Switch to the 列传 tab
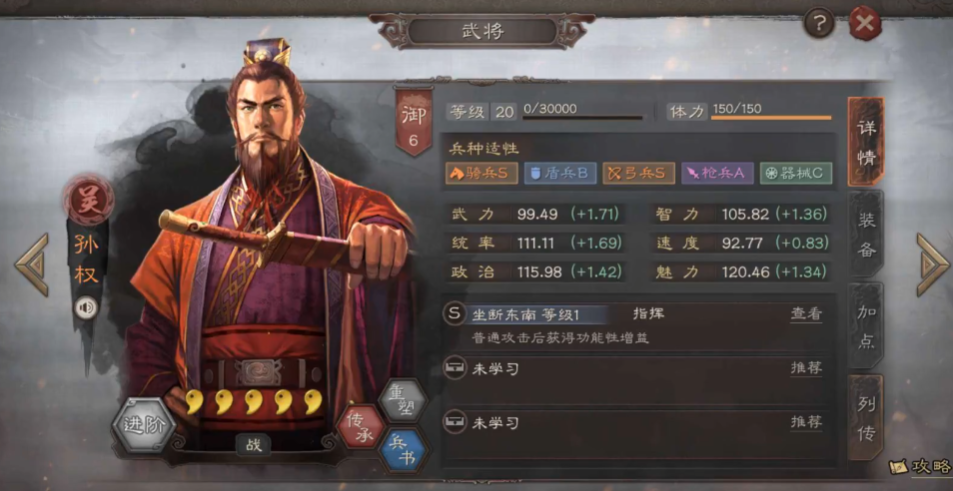 (865, 418)
